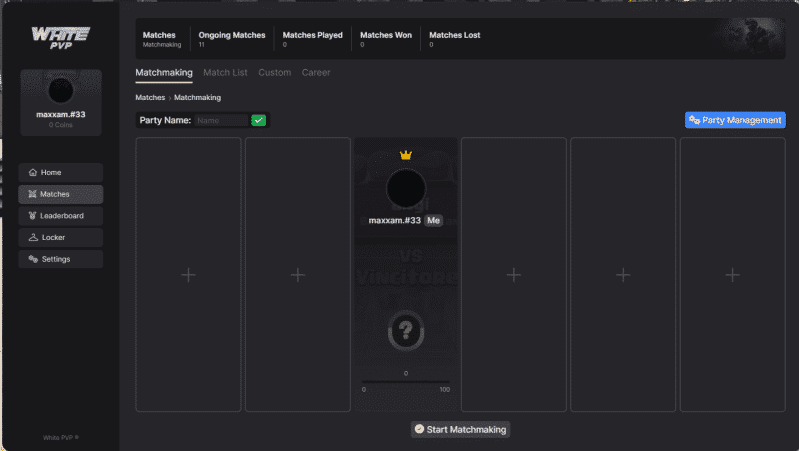Open Settings in the sidebar

click(61, 259)
